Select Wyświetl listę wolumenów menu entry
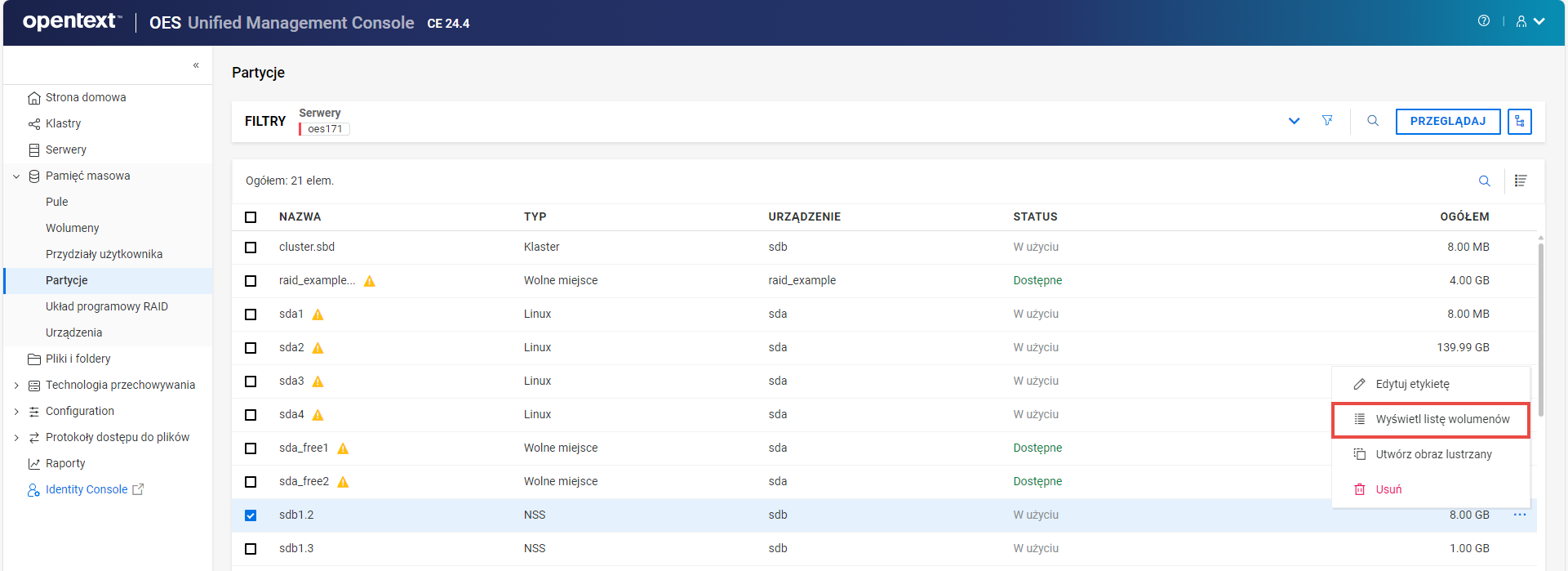The height and width of the screenshot is (571, 1568). (x=1441, y=419)
